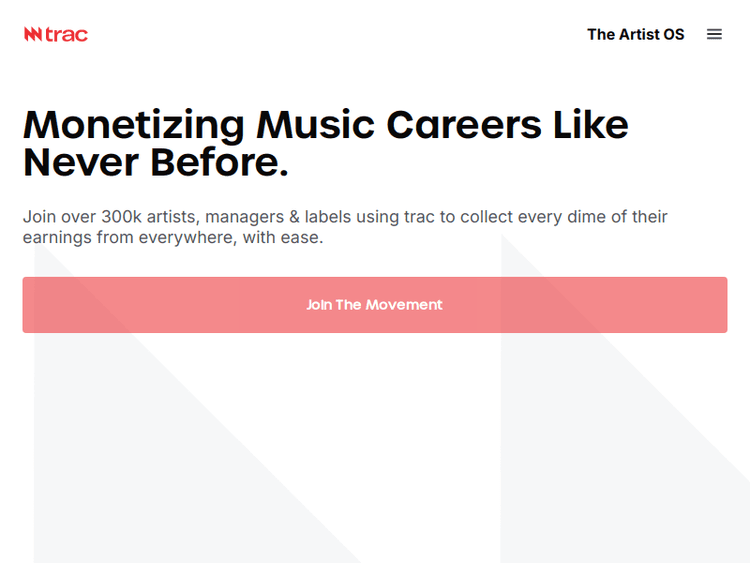Click the red trac logo mark
Viewport: 750px width, 563px height.
(33, 34)
